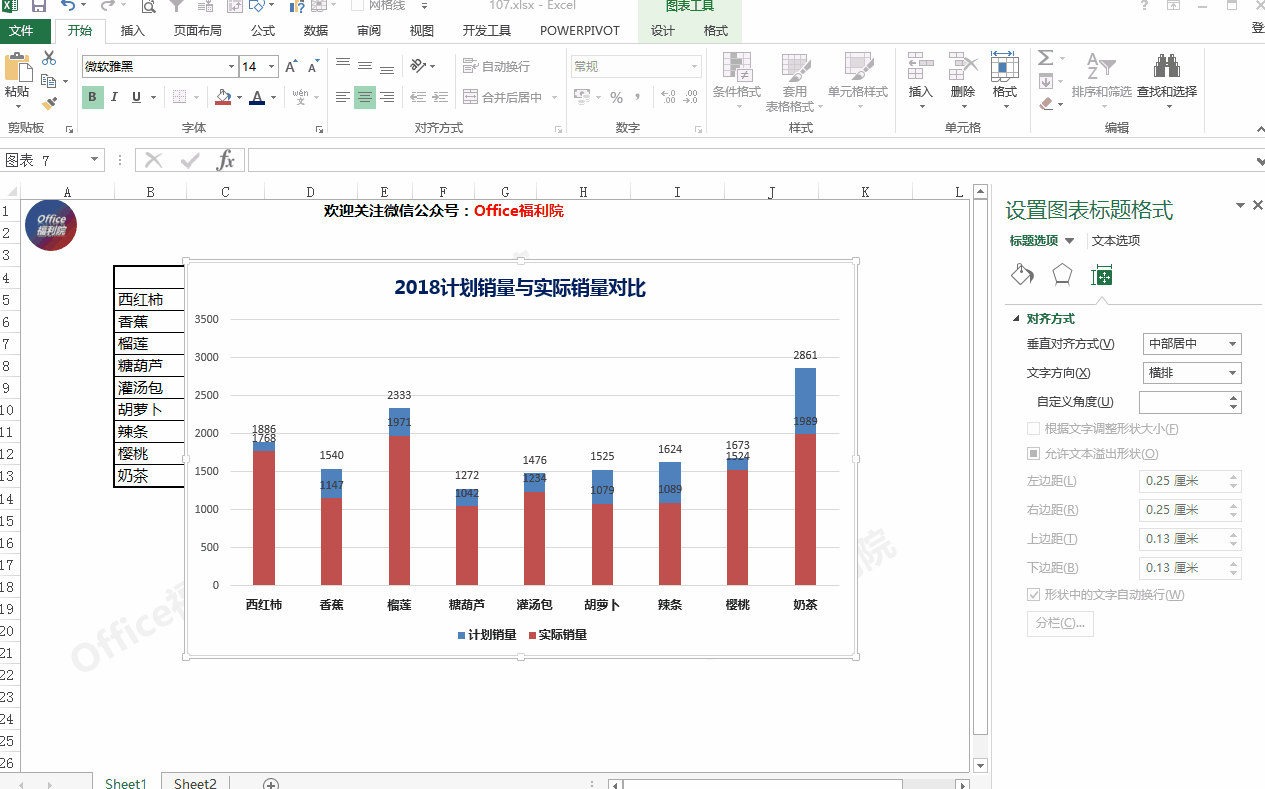This screenshot has width=1265, height=789.
Task: Decrease font size with small A icon
Action: 313,67
